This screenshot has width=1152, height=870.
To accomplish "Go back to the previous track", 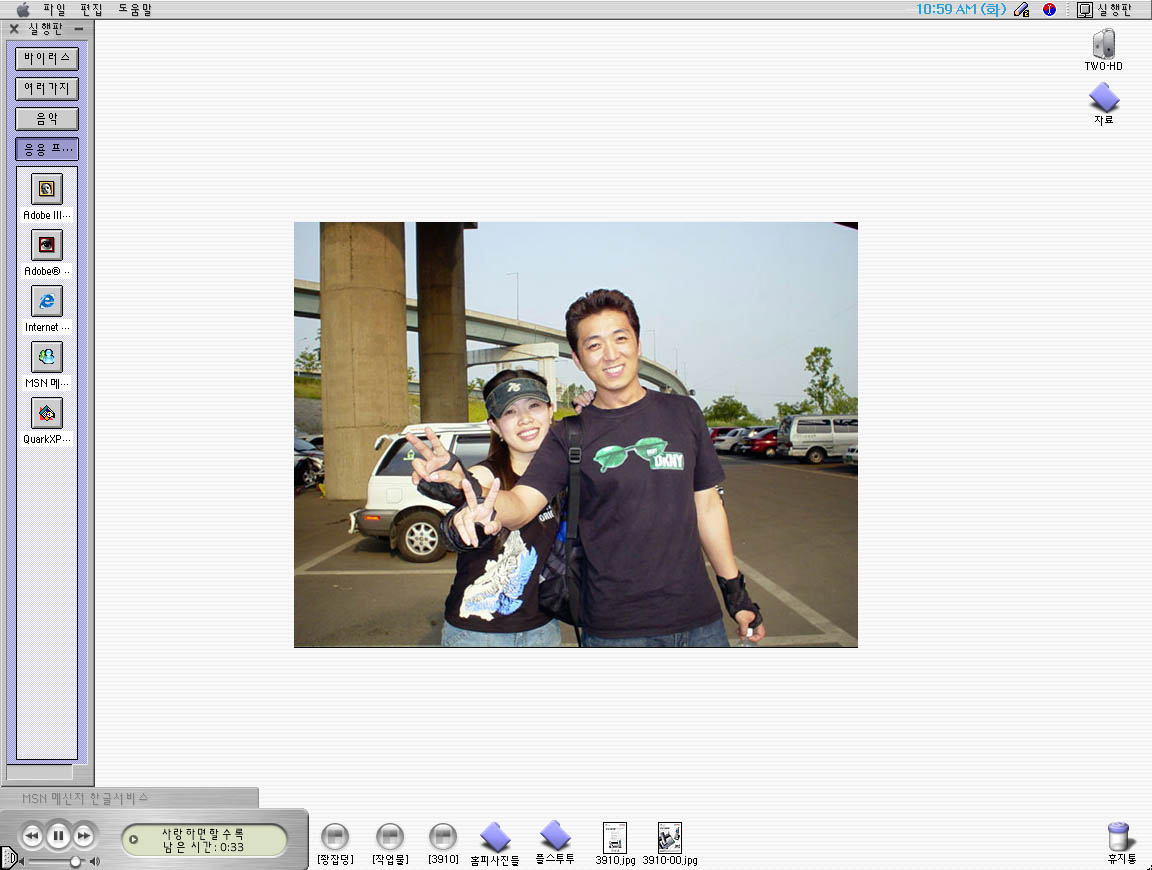I will pos(32,835).
